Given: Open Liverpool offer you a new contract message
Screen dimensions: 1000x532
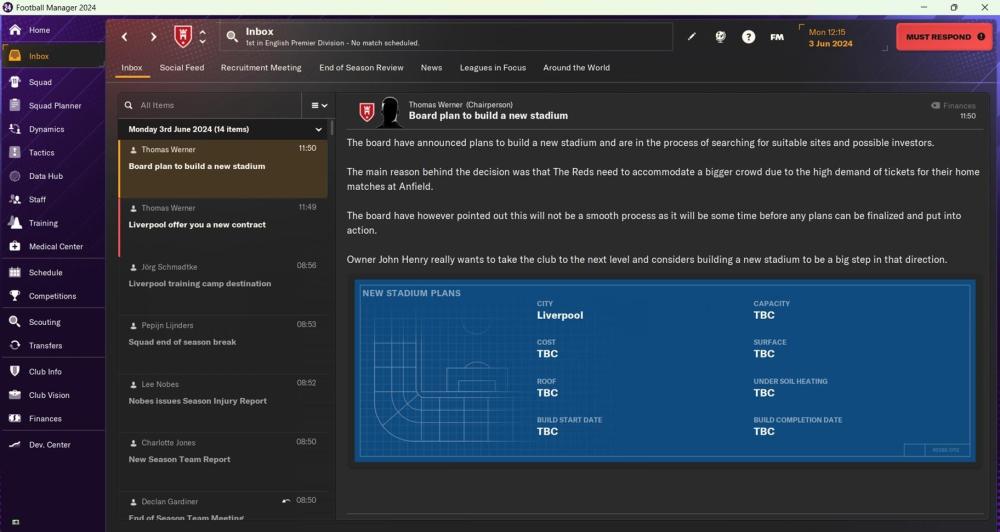Looking at the screenshot, I should pos(223,228).
